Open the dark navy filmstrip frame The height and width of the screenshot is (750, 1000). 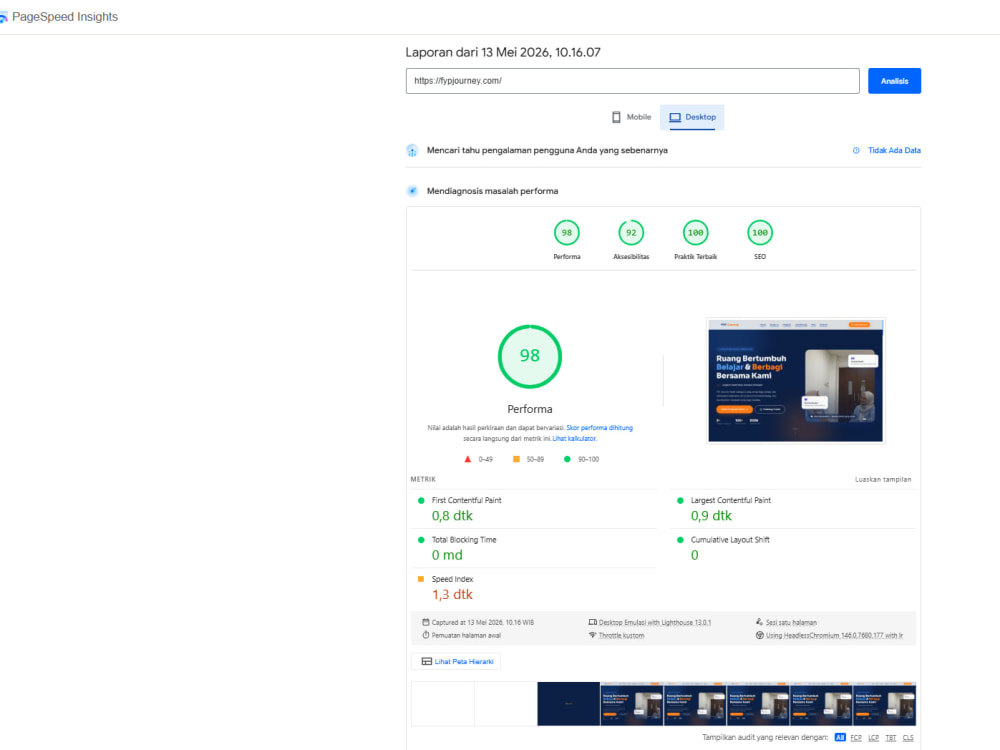tap(568, 704)
